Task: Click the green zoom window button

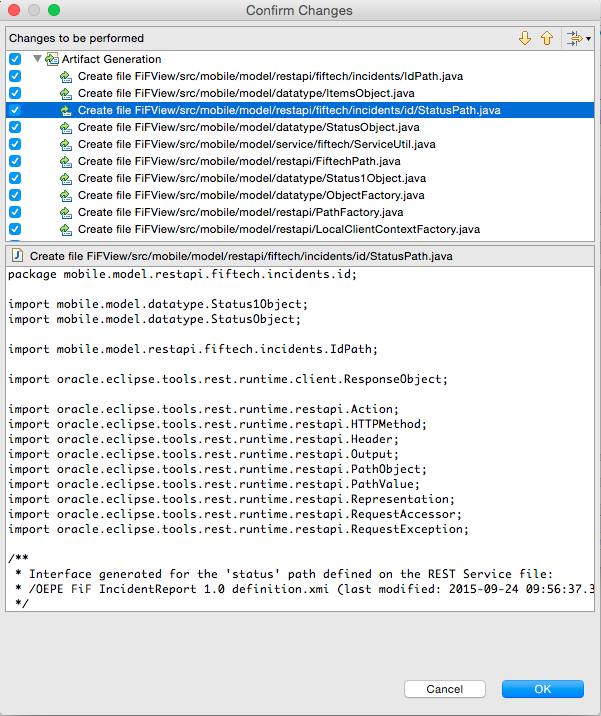Action: click(54, 10)
